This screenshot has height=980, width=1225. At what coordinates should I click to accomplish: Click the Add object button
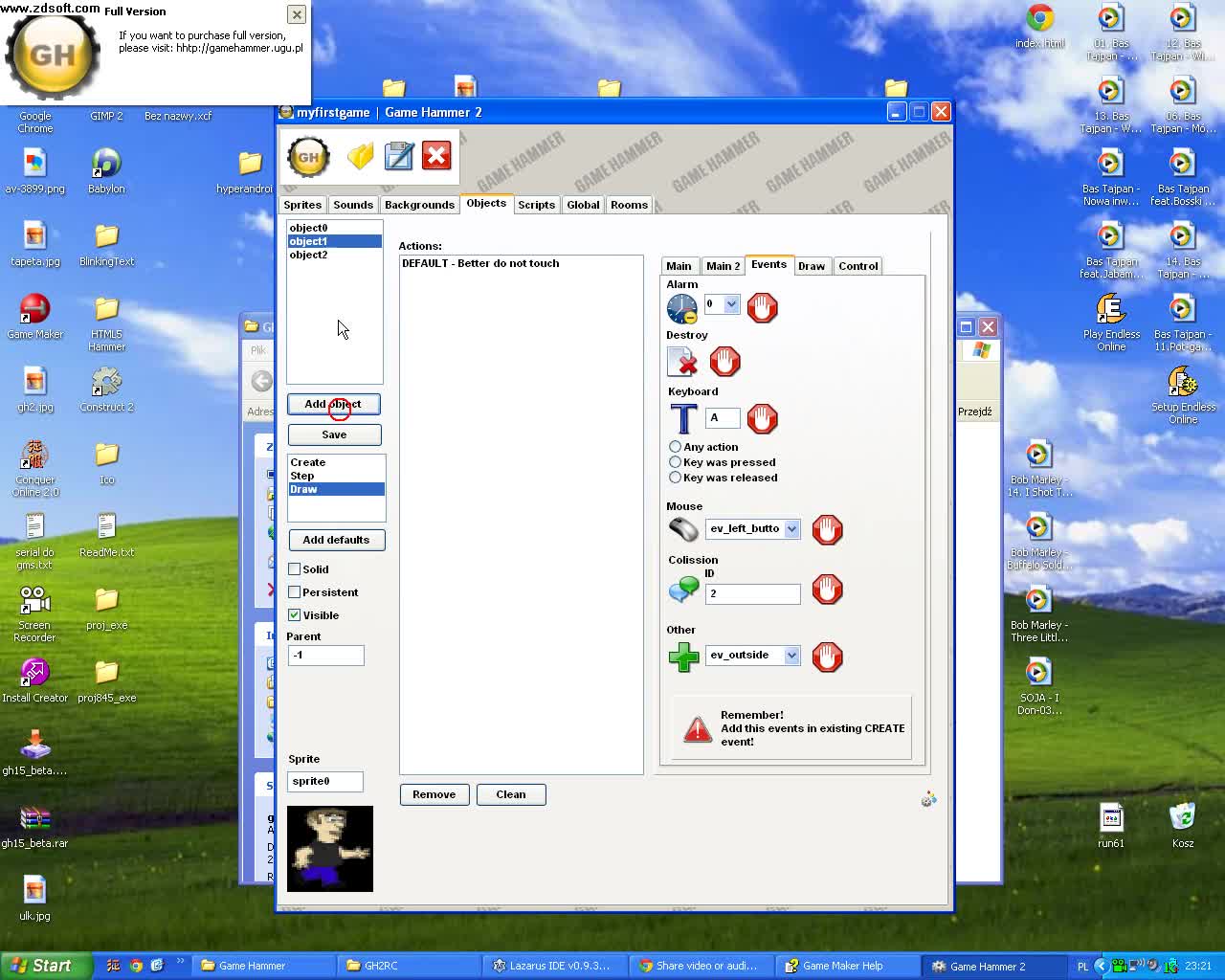(334, 404)
